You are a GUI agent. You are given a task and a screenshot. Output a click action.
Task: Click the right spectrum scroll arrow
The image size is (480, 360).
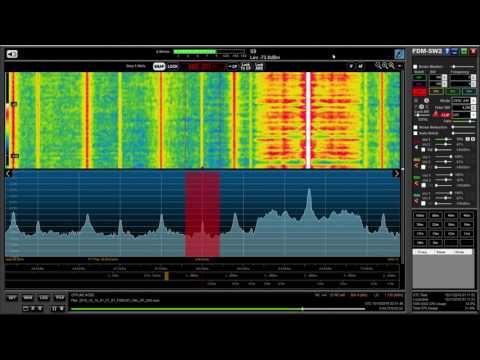tap(396, 173)
